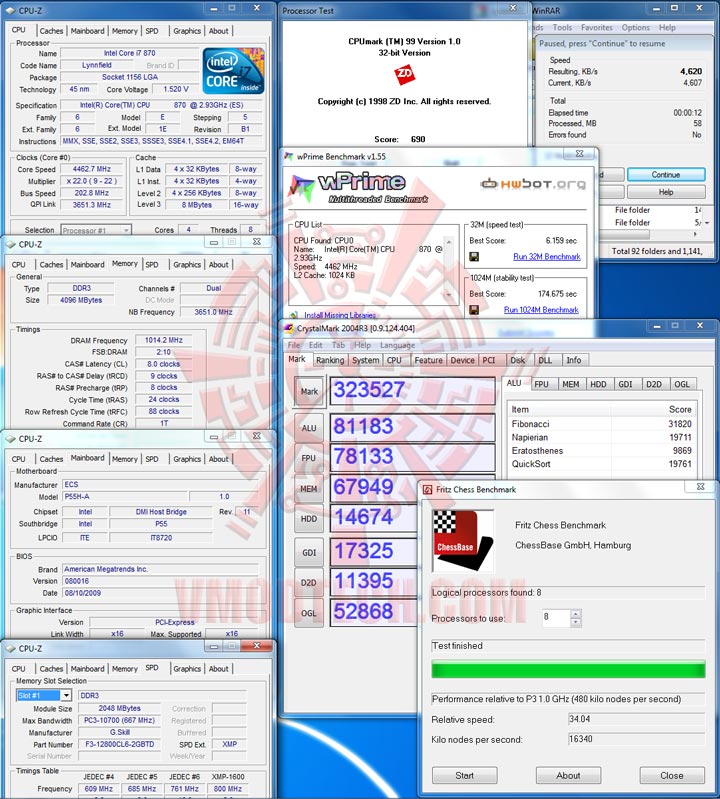Click the ALU benchmark button in CrystalMark

tap(309, 428)
